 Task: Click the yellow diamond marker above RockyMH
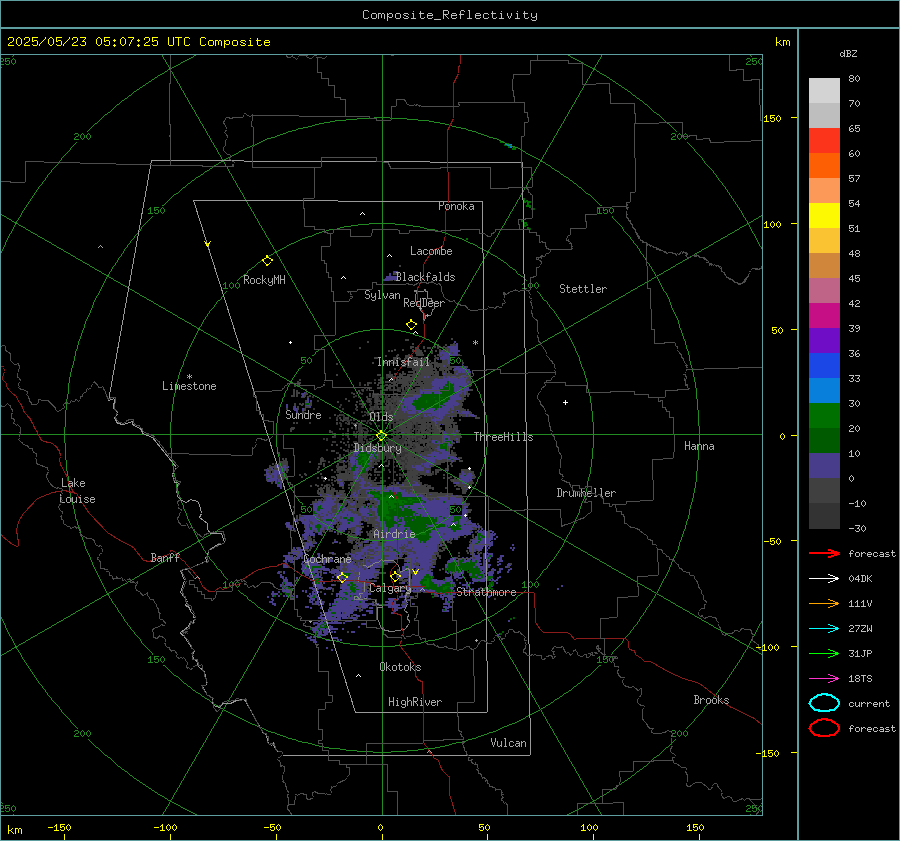tap(267, 261)
